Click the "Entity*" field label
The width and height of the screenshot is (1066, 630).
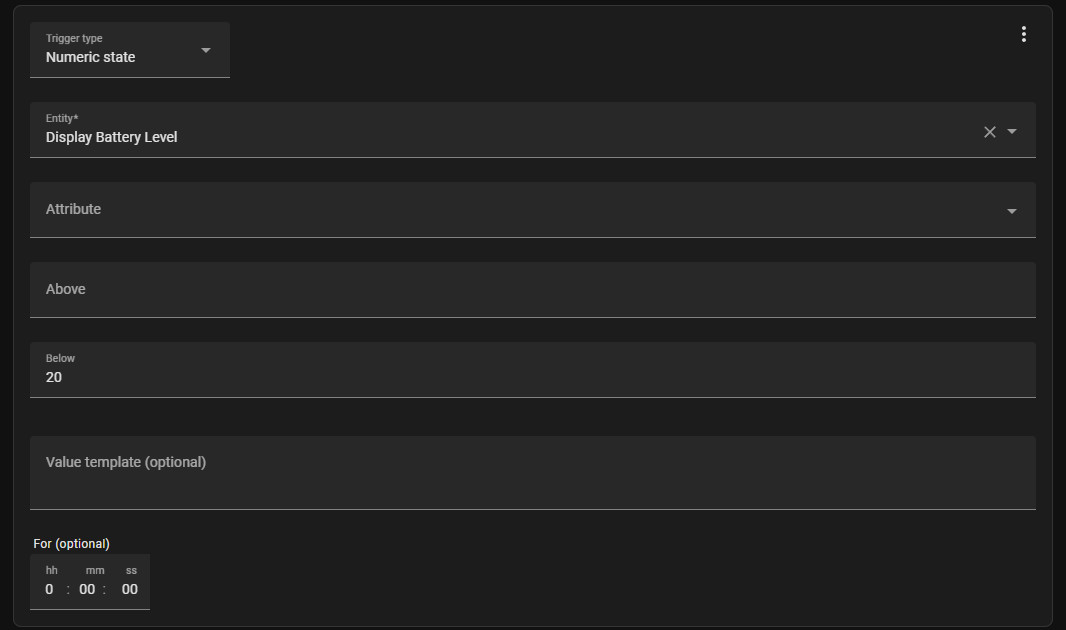[x=62, y=118]
